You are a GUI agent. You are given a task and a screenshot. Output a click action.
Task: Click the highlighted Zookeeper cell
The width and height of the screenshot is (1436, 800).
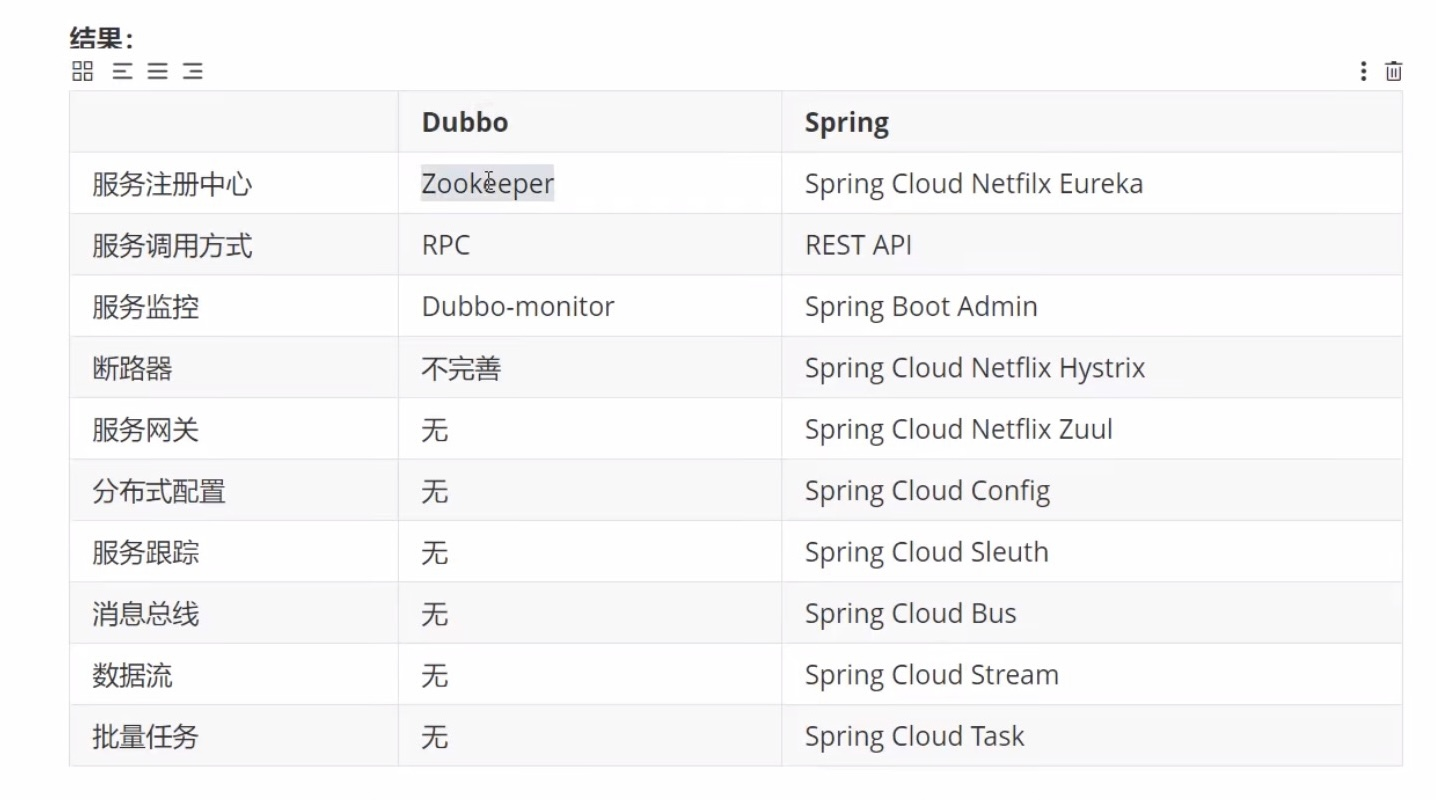click(487, 184)
